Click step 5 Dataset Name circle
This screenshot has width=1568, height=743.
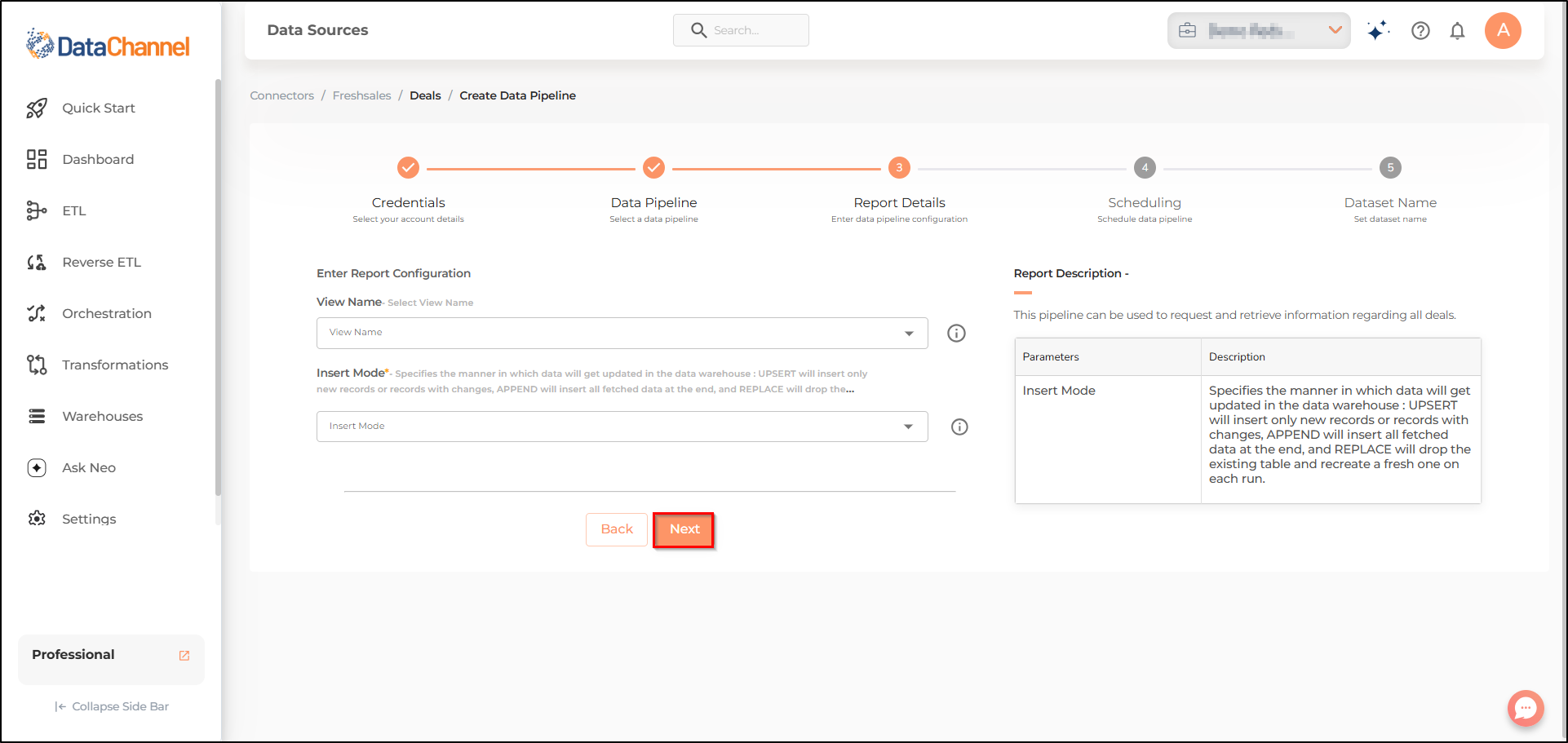[x=1390, y=168]
